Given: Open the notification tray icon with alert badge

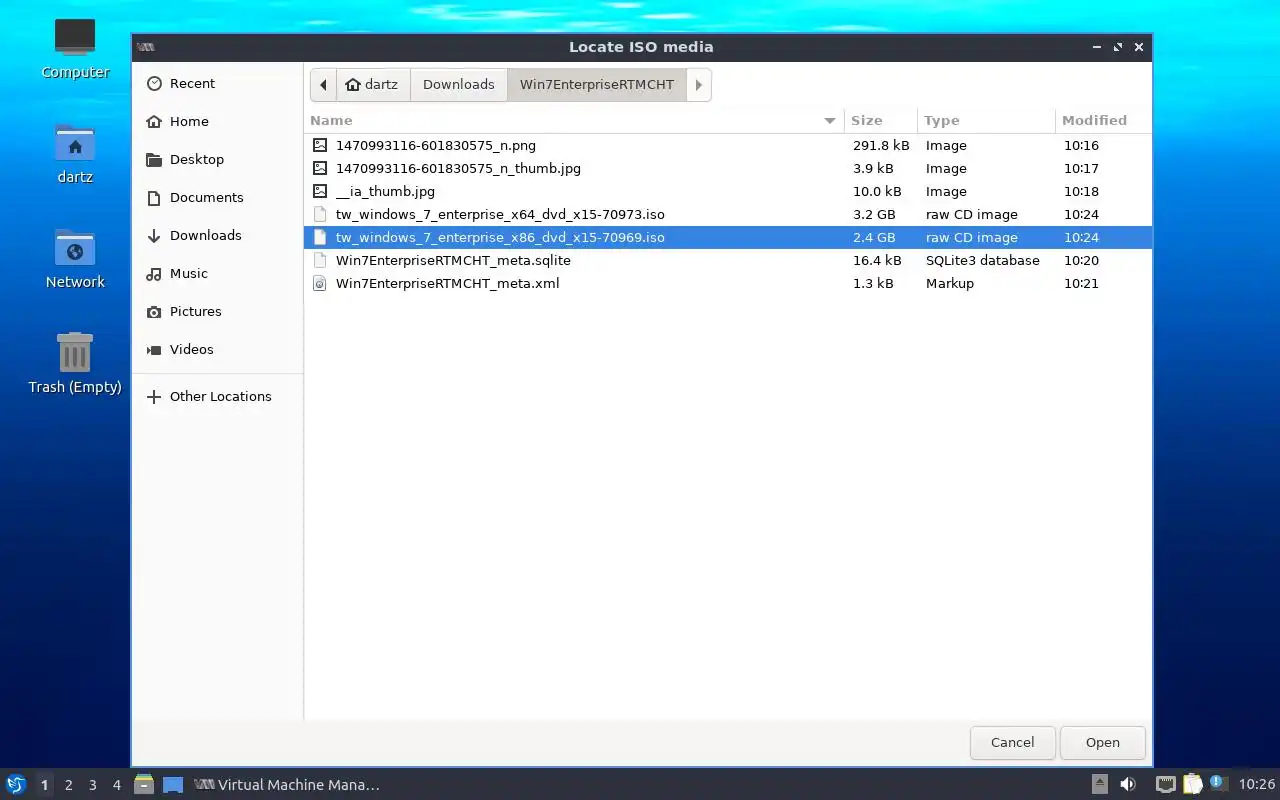Looking at the screenshot, I should [1217, 784].
